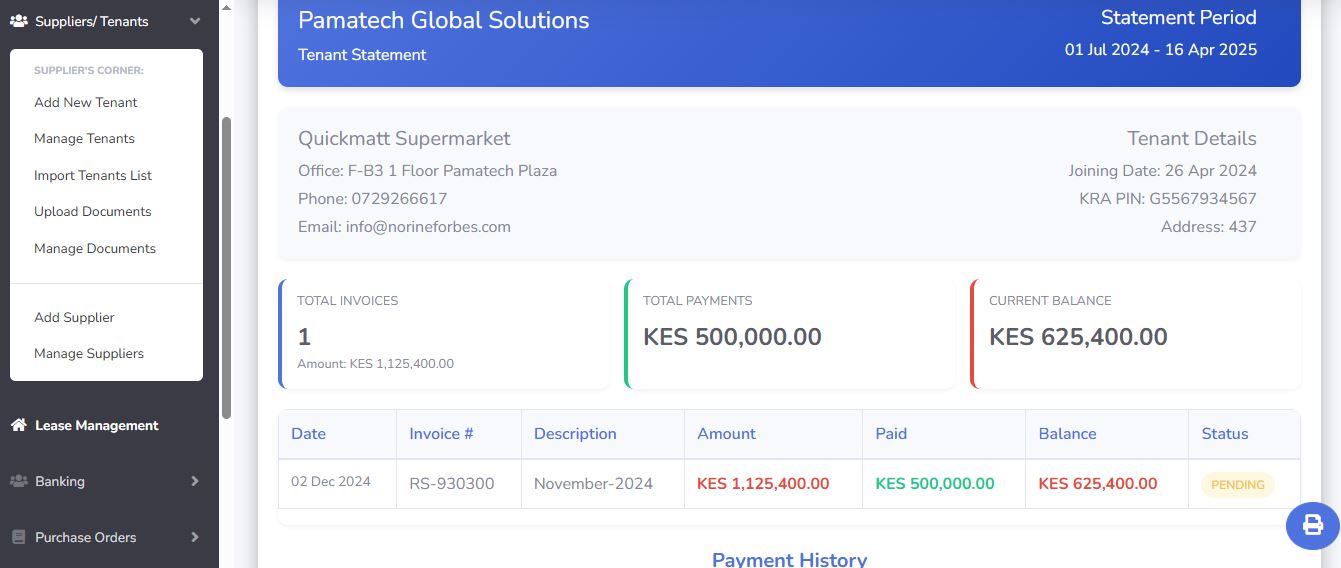Click the floating print button
The image size is (1341, 568).
click(x=1312, y=524)
